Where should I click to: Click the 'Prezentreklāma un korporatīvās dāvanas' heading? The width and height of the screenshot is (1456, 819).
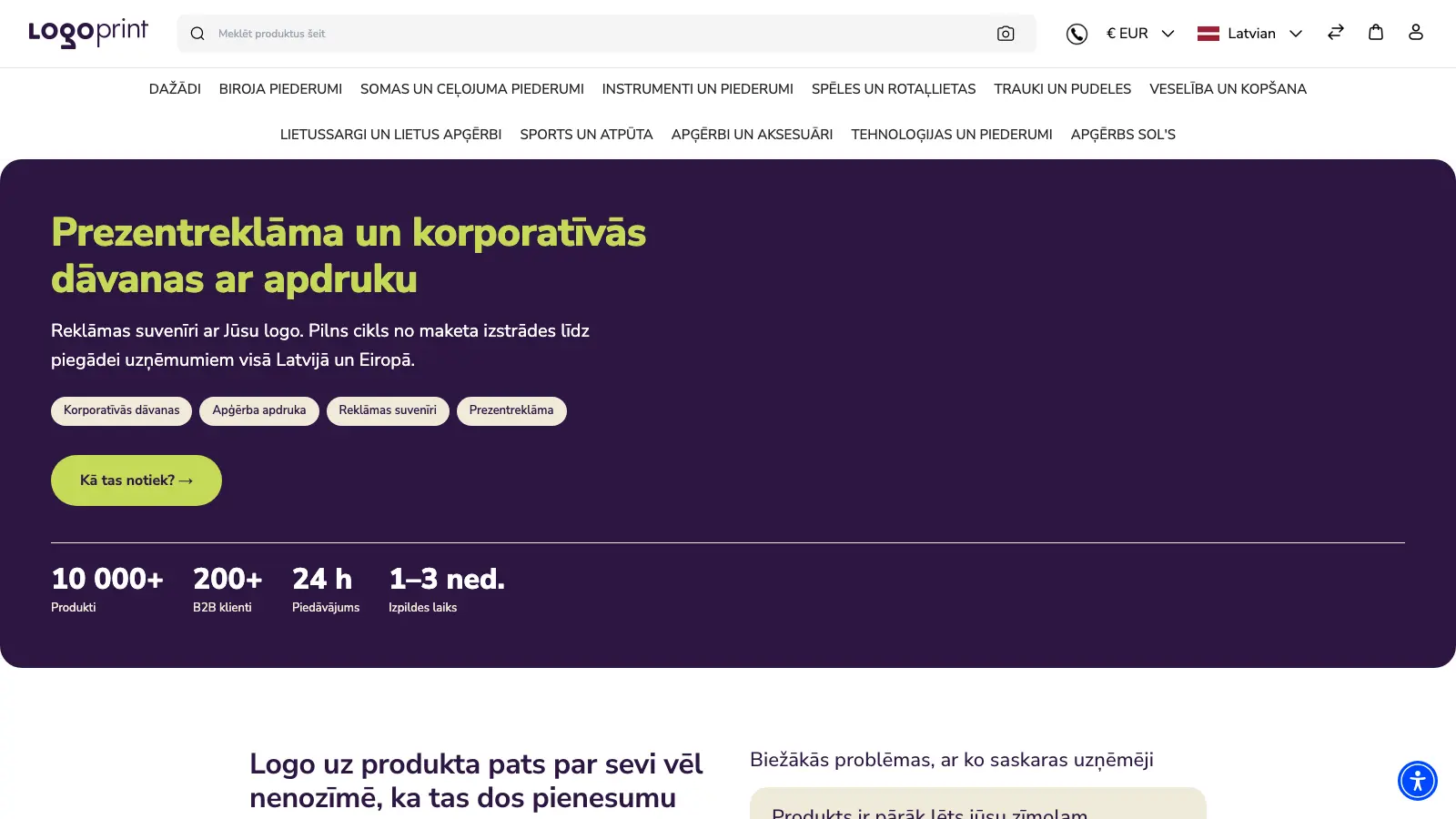pos(349,256)
